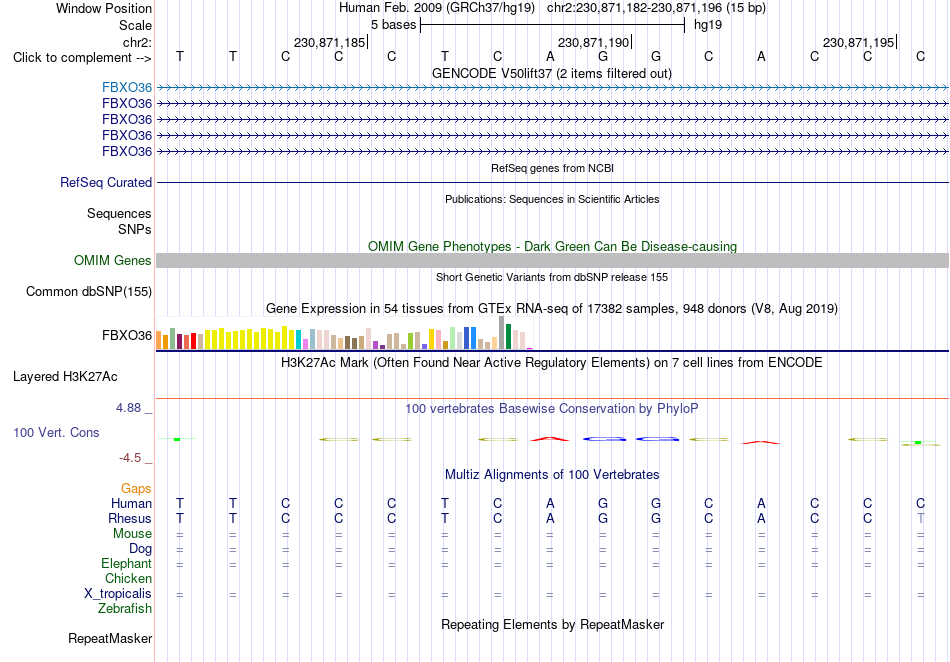
Task: Open Publications: Sequences in Scientific Articles title
Action: tap(552, 199)
